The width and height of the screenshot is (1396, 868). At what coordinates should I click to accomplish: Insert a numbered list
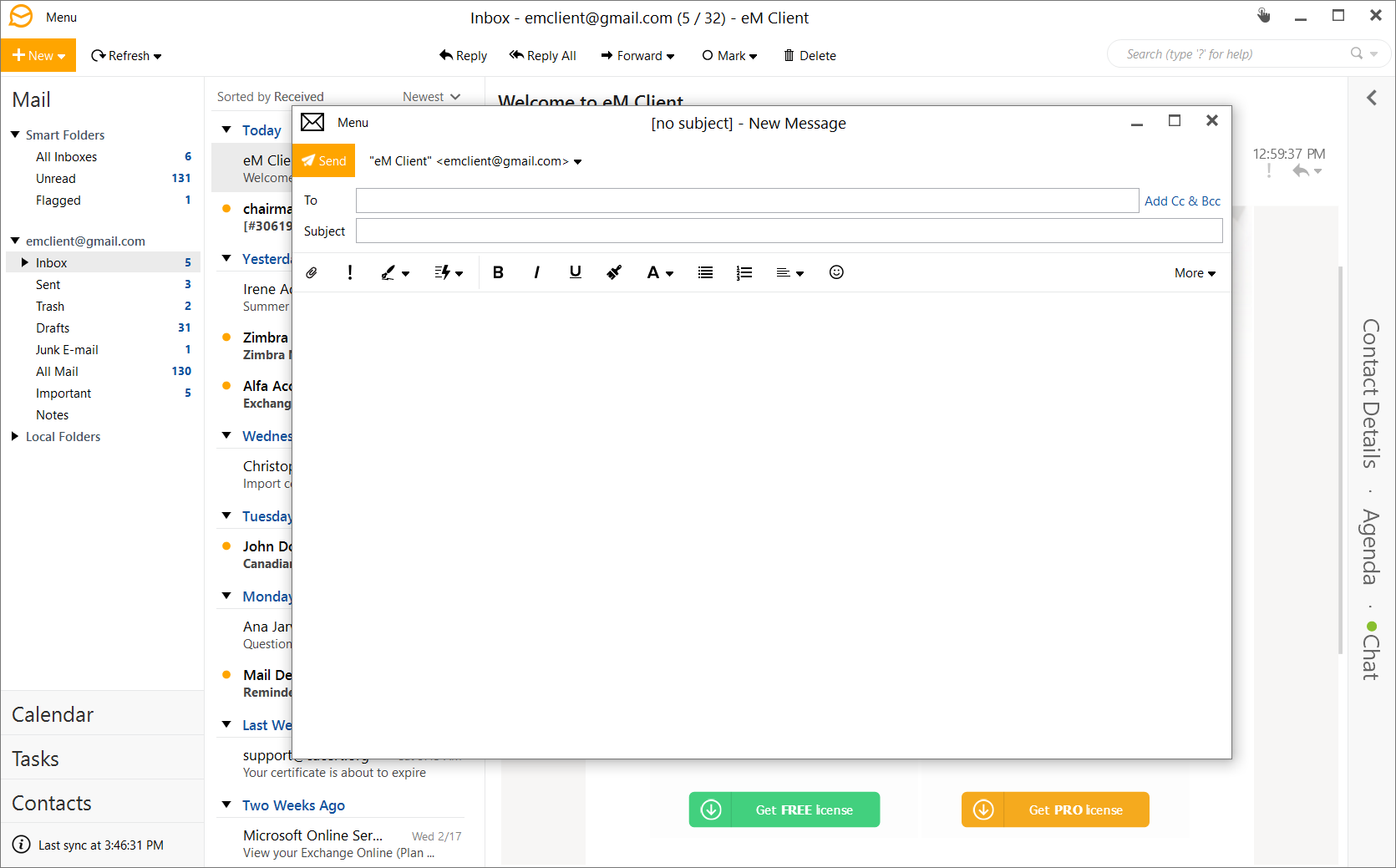click(744, 272)
